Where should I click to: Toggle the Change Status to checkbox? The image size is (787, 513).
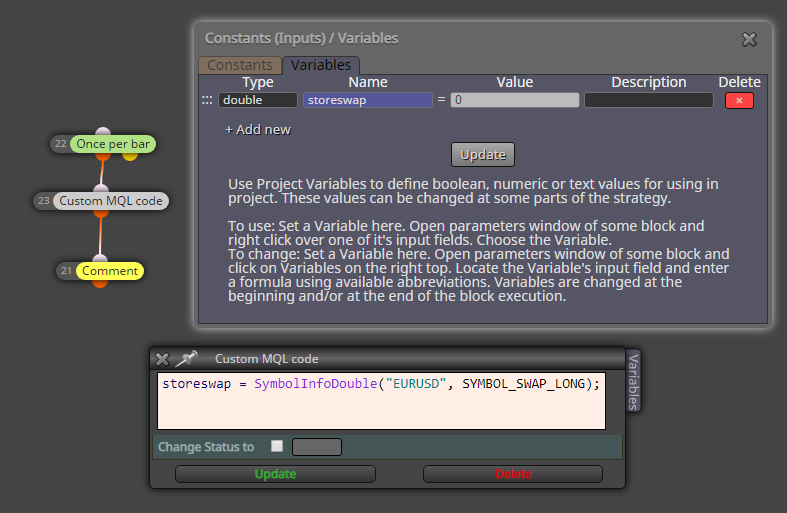[x=277, y=446]
